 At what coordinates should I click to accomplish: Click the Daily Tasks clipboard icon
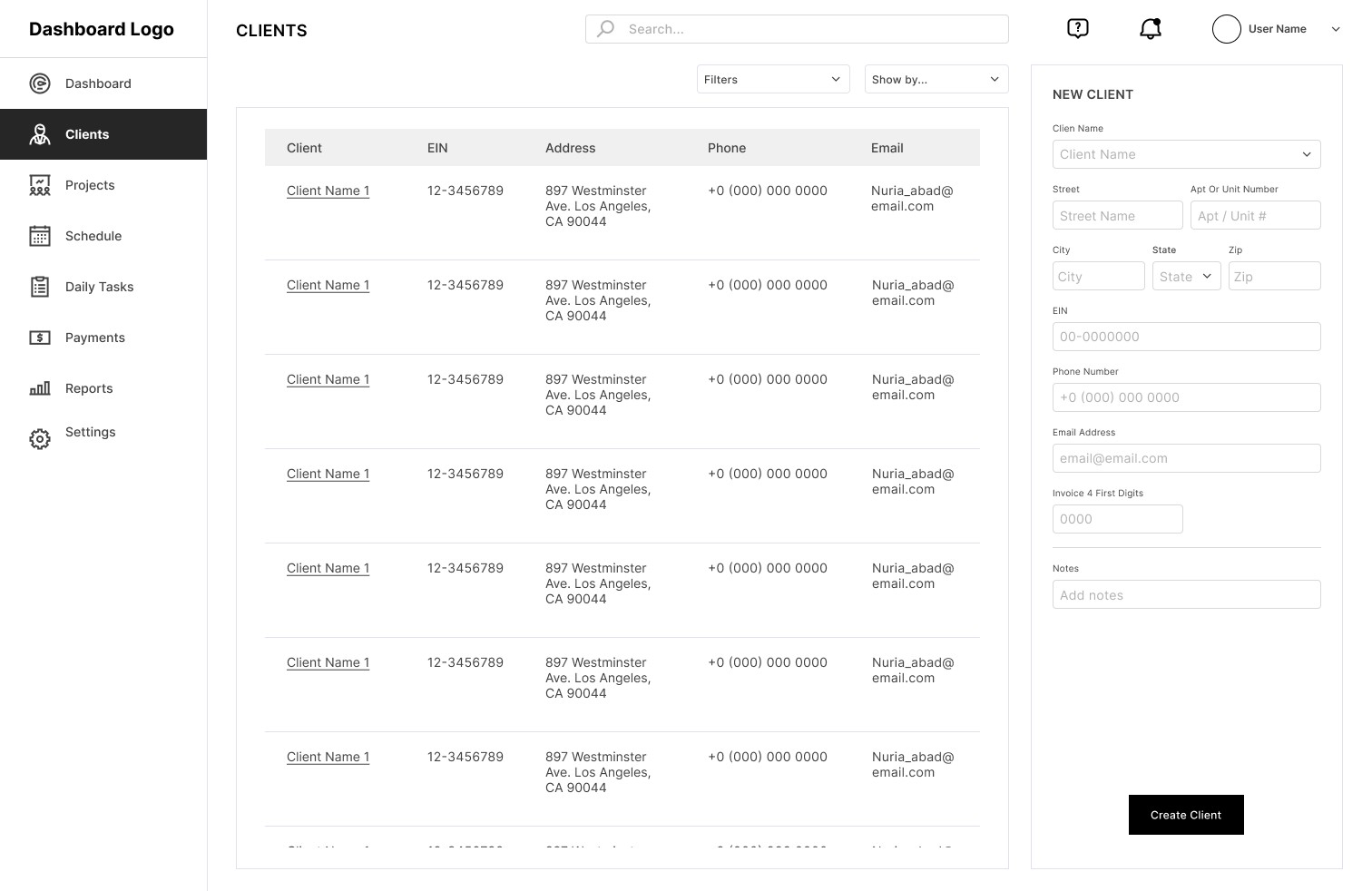click(x=40, y=287)
